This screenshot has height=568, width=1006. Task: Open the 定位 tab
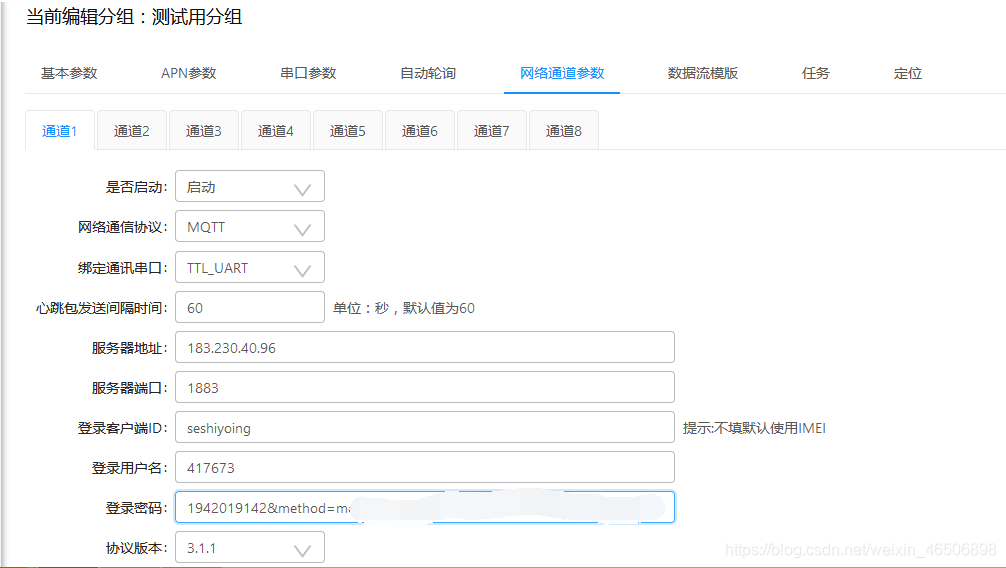(908, 73)
